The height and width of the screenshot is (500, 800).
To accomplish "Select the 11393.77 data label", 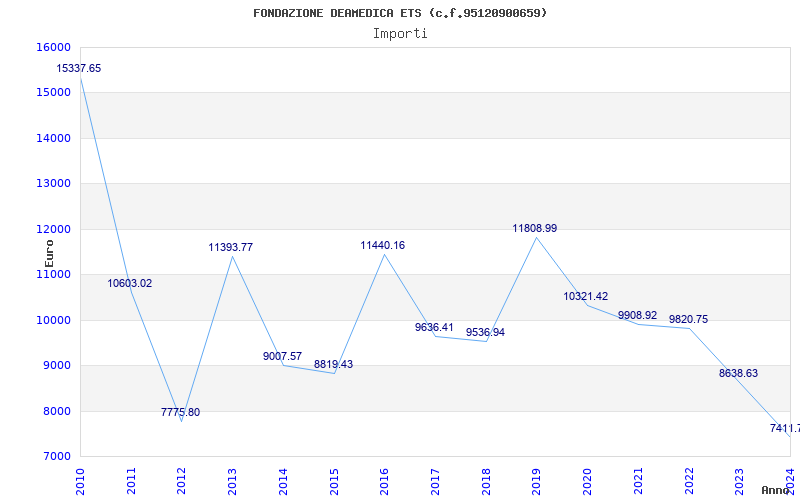I will click(231, 247).
